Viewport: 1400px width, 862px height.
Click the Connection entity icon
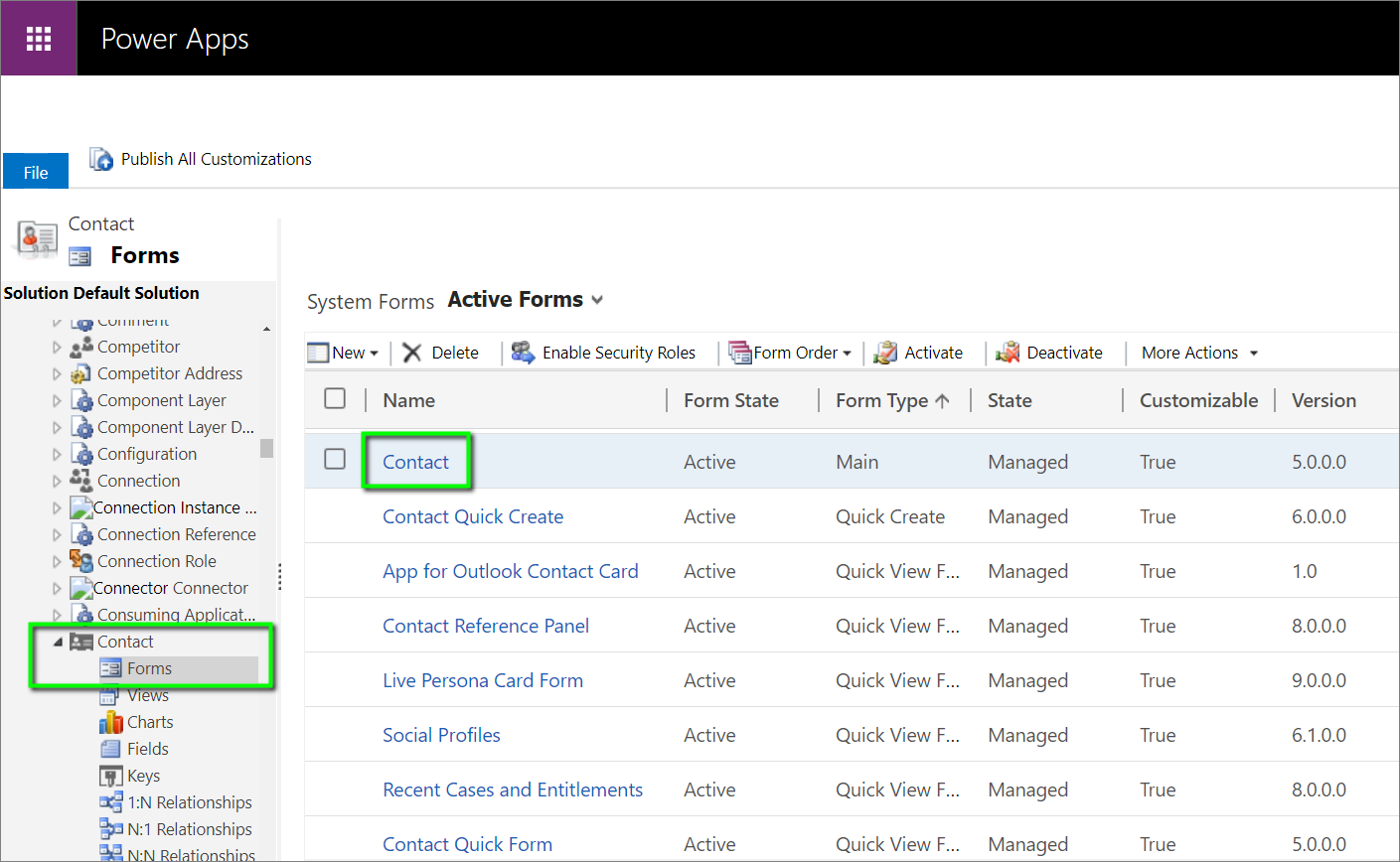click(x=81, y=481)
